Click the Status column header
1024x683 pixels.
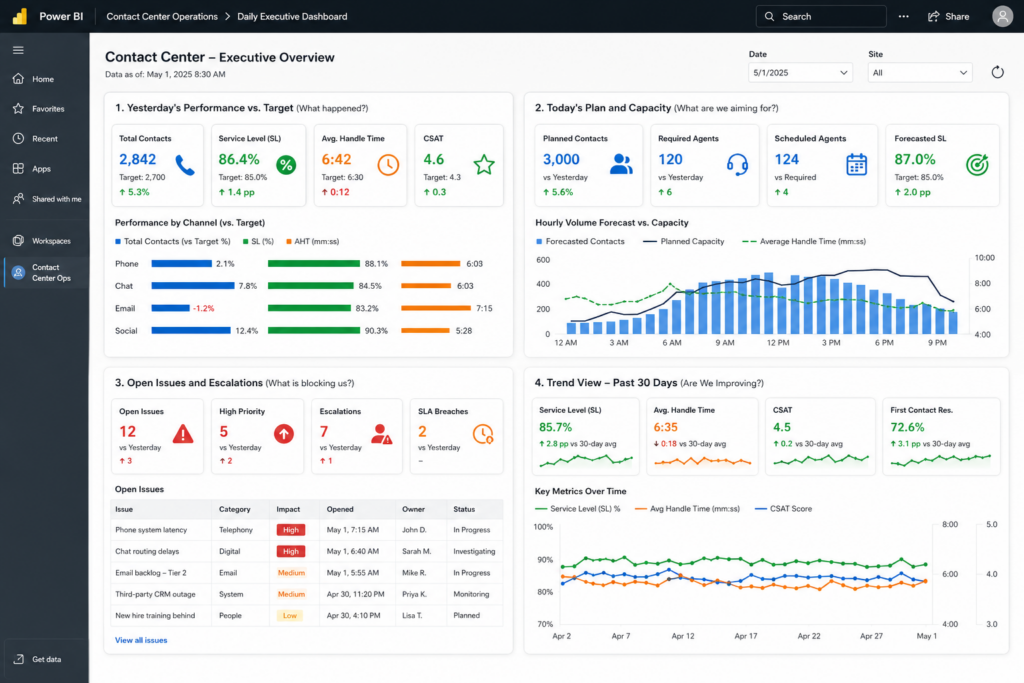point(464,509)
